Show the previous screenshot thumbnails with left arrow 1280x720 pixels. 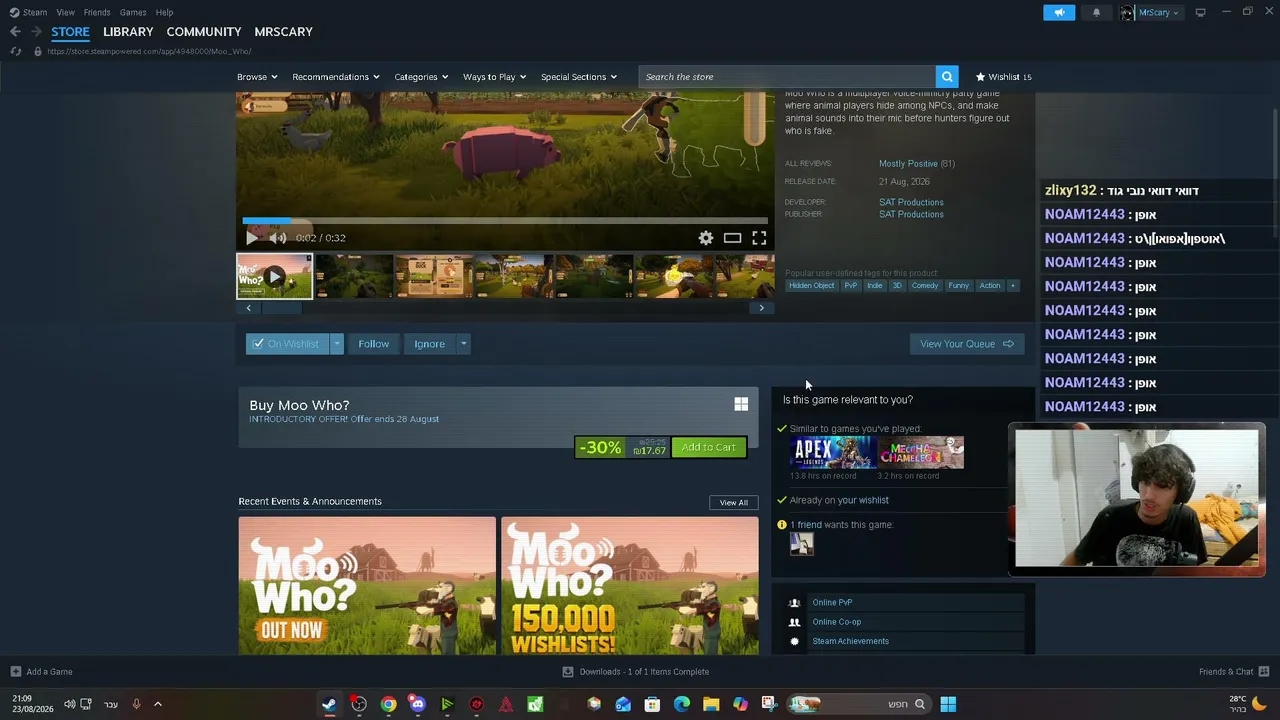(x=249, y=308)
